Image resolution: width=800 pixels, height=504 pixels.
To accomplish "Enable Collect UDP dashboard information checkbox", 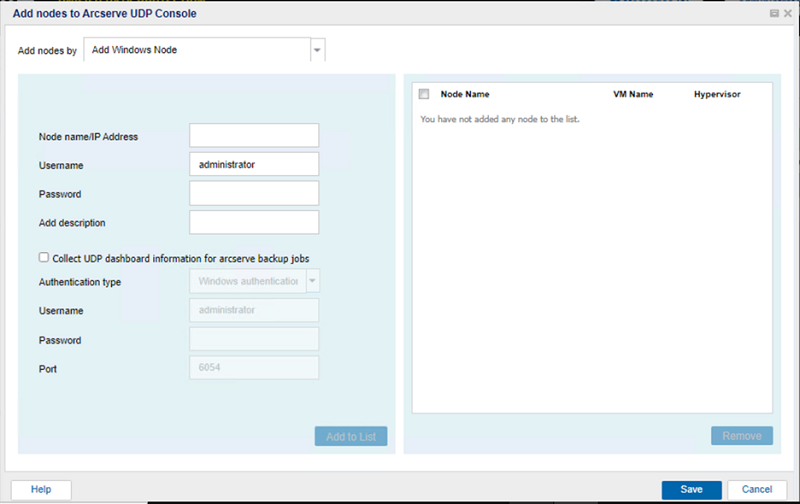I will 44,258.
